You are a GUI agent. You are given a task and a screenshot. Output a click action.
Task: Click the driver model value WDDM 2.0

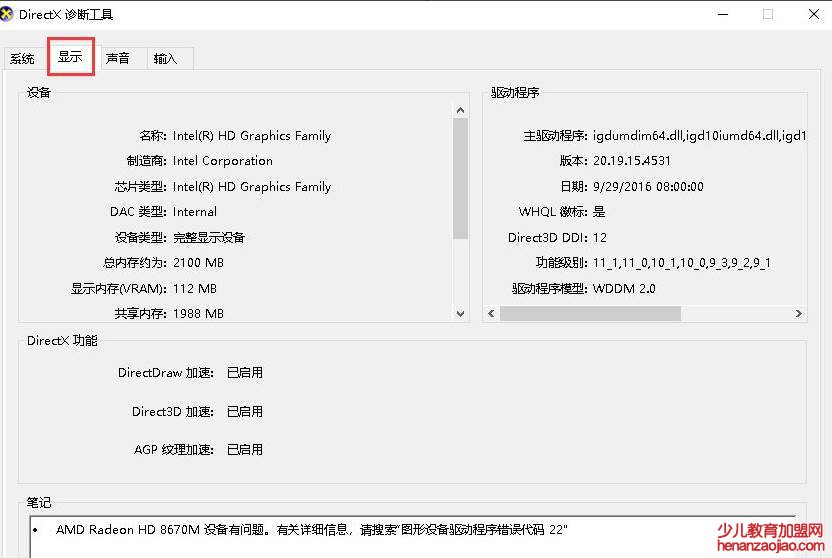624,289
